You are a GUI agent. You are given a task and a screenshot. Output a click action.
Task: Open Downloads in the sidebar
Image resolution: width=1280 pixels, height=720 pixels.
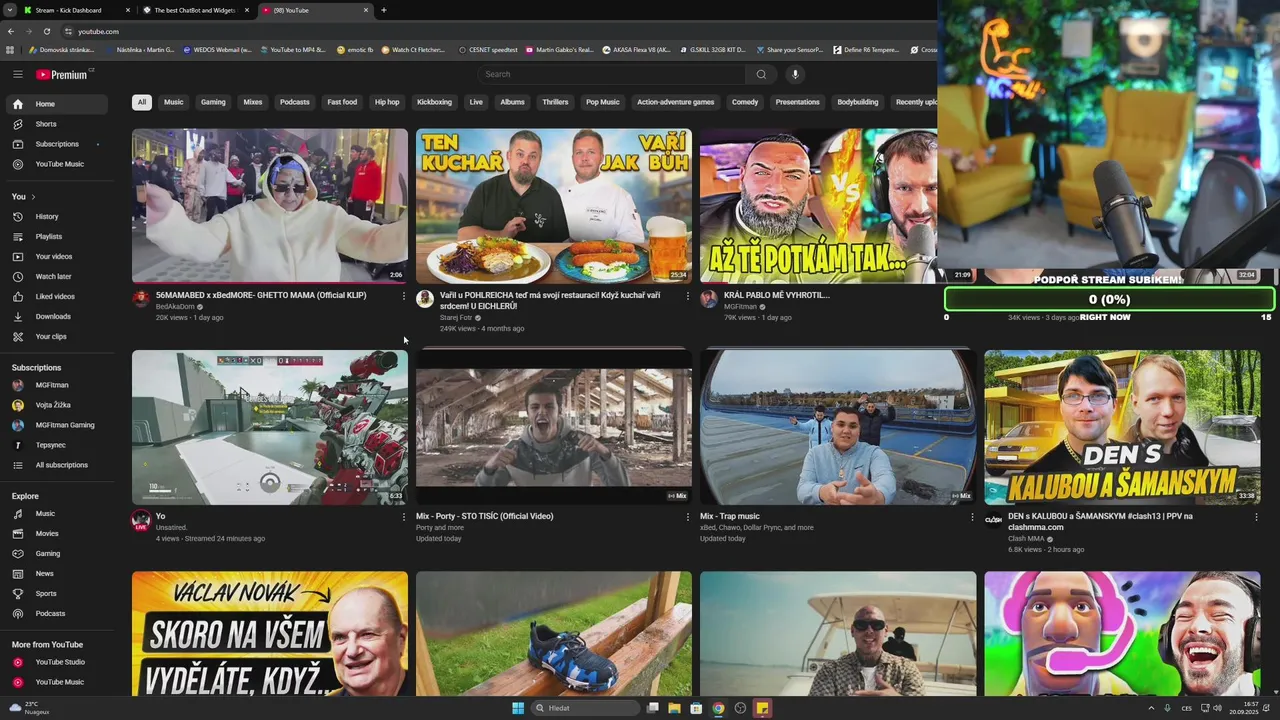[x=59, y=316]
